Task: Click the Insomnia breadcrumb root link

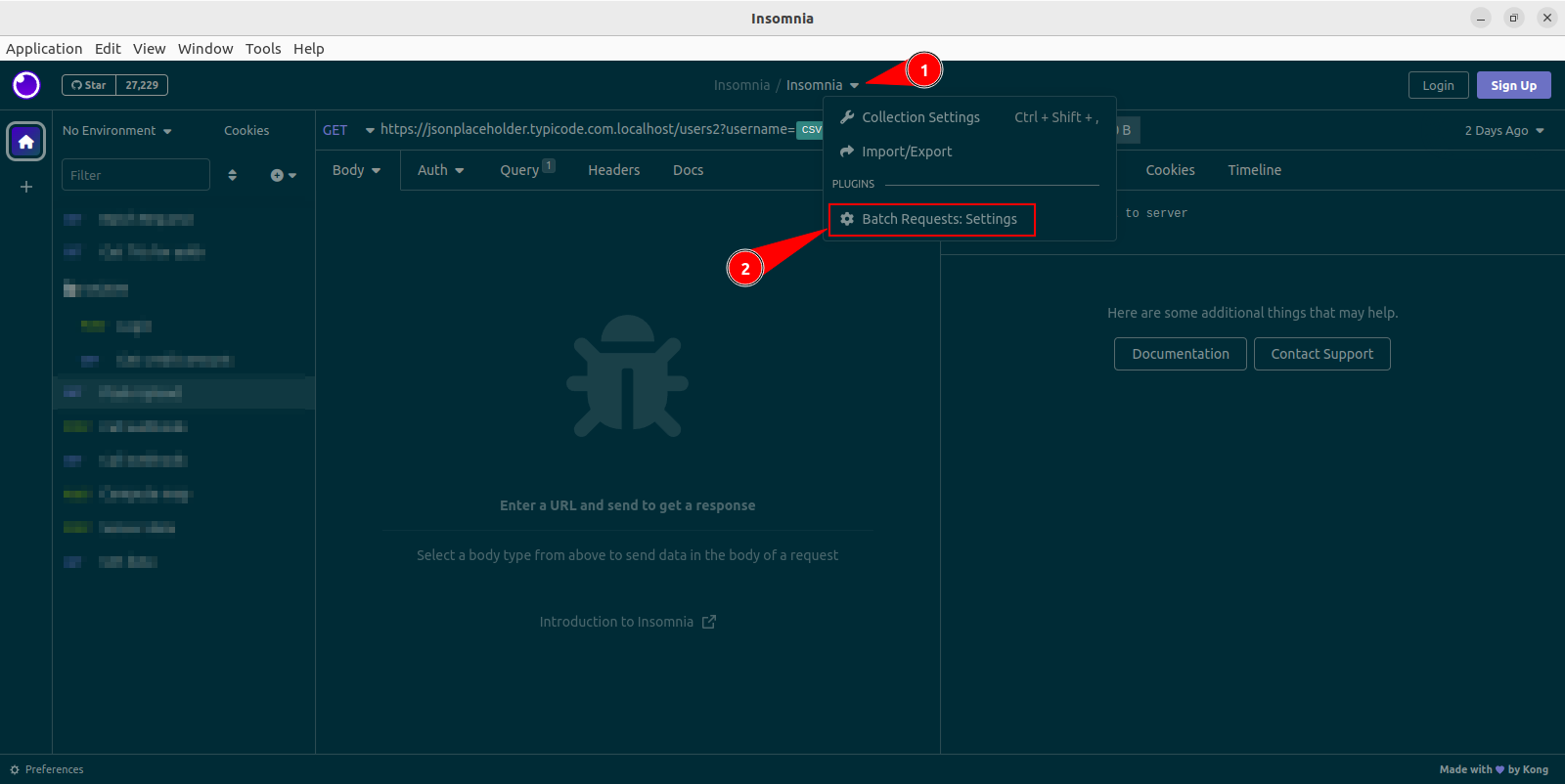Action: 742,85
